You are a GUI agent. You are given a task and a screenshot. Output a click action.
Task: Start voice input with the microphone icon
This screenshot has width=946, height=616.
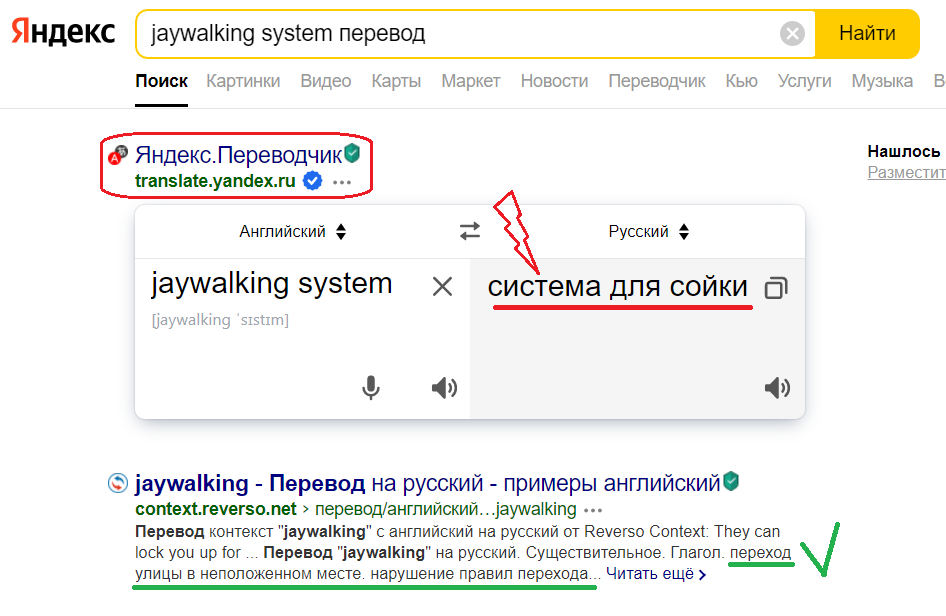(371, 387)
